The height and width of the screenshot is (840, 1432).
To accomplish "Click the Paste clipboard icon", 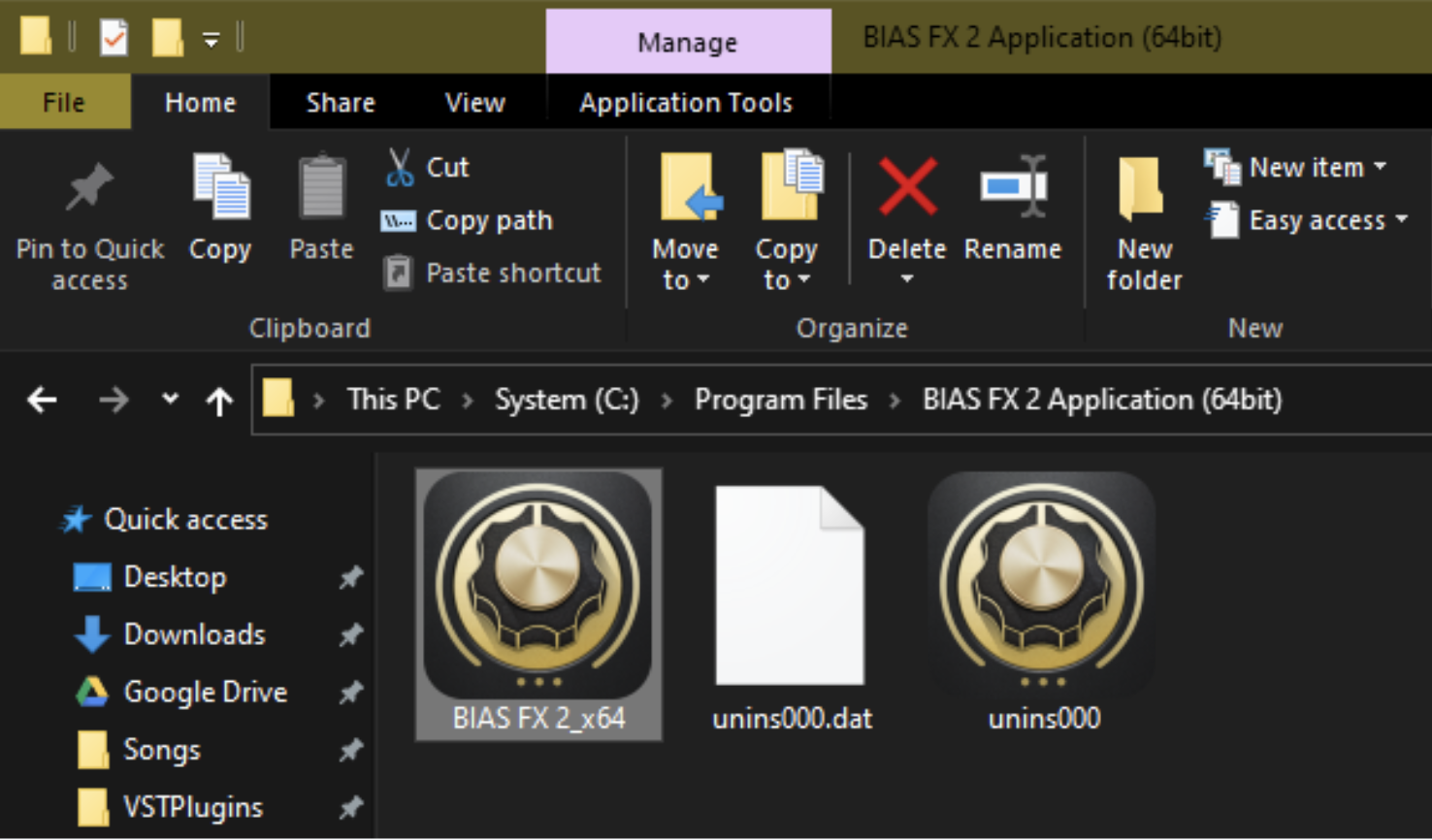I will click(321, 186).
